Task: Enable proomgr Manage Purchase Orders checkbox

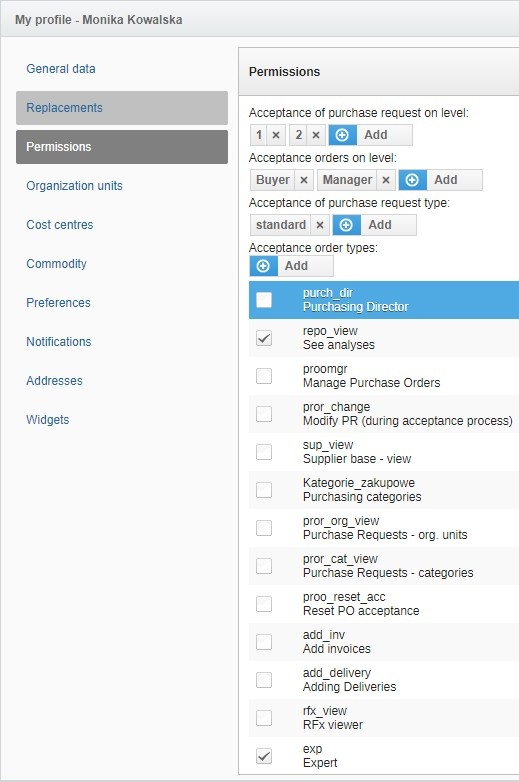Action: (264, 376)
